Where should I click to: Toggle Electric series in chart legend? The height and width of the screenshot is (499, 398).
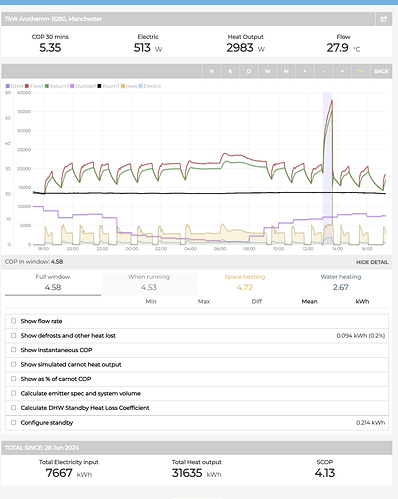point(150,86)
